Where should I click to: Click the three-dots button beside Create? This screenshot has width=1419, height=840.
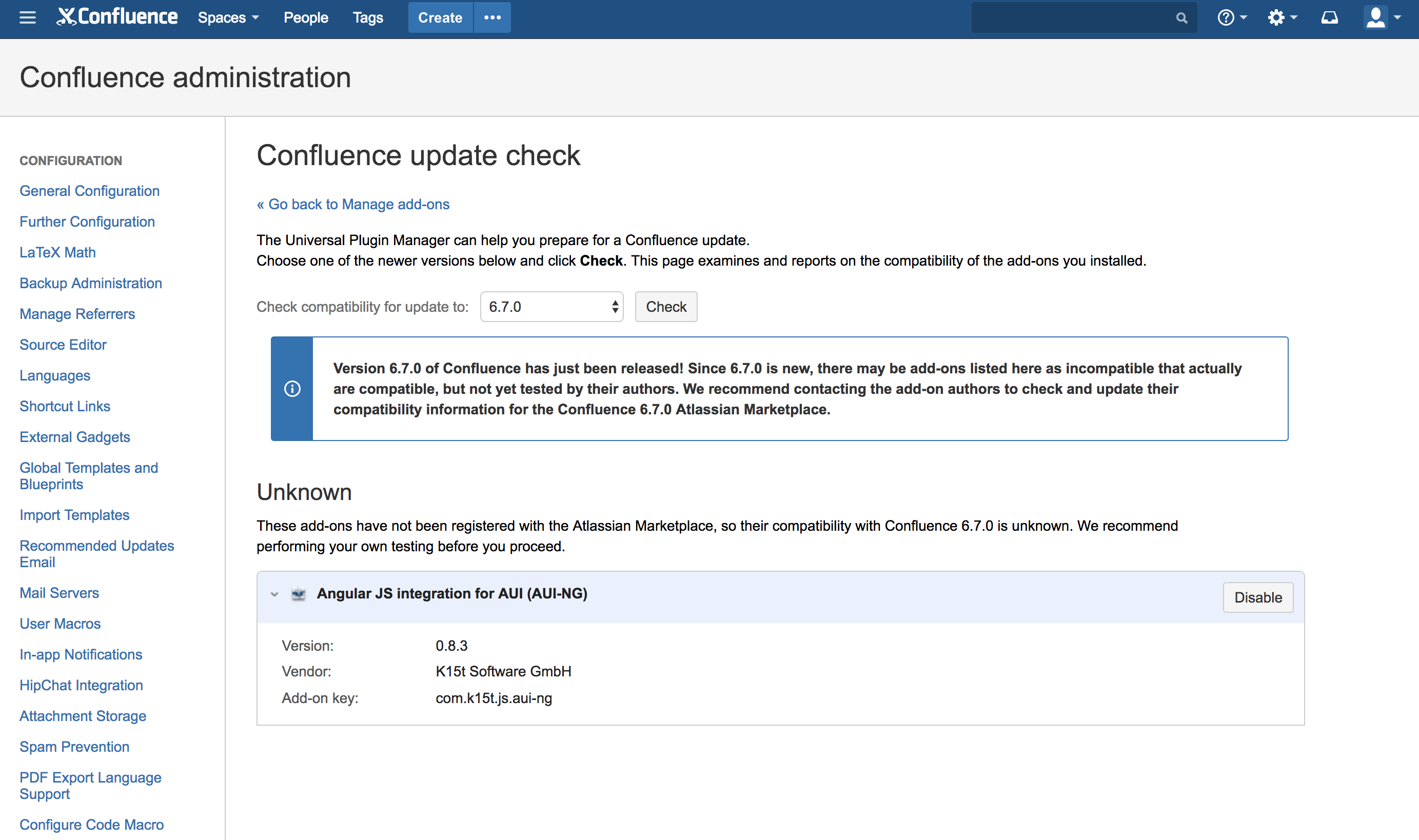coord(492,17)
